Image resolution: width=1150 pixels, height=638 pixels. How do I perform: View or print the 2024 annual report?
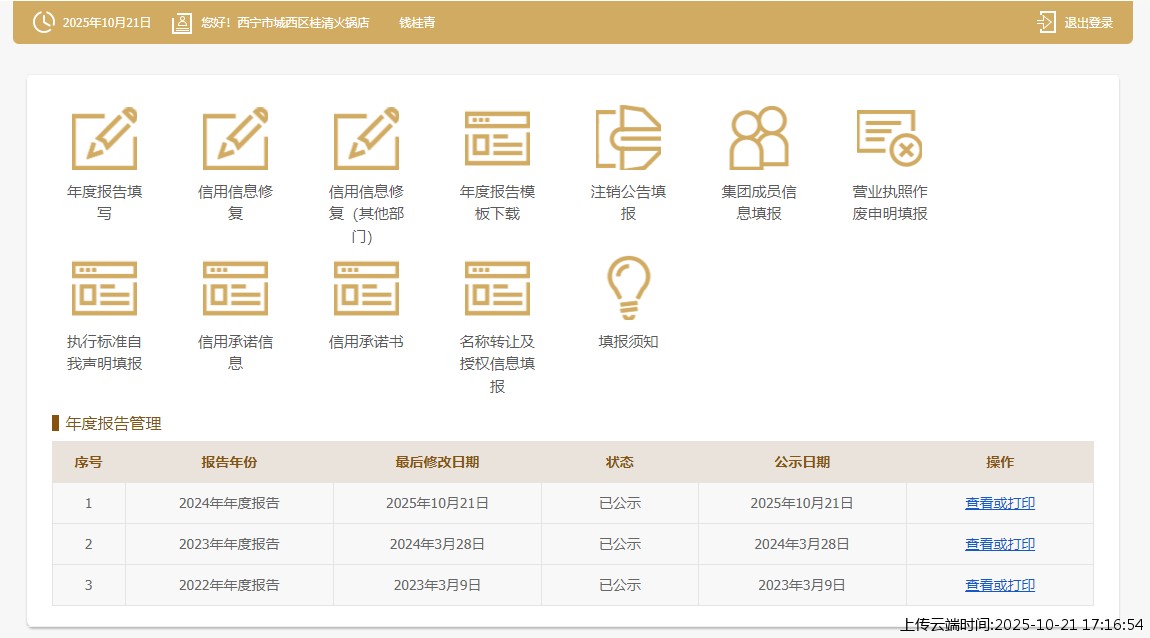999,504
